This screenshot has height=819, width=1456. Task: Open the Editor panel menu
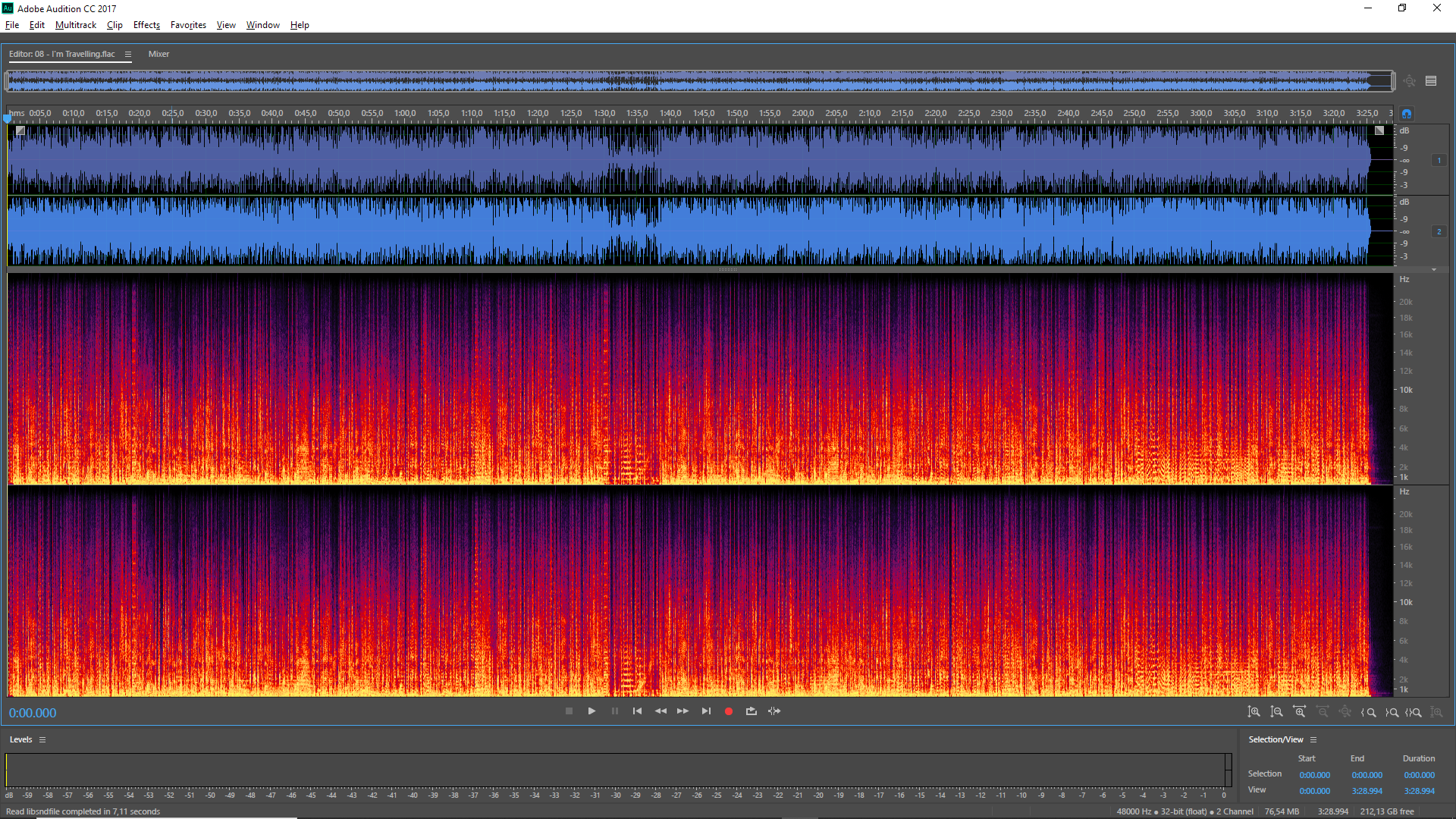click(128, 54)
